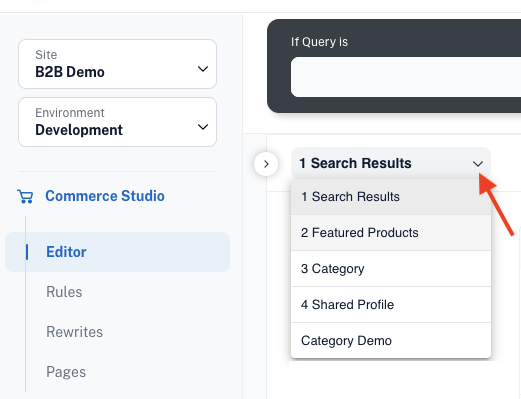Image resolution: width=521 pixels, height=399 pixels.
Task: Choose 3 Category option
Action: point(391,269)
